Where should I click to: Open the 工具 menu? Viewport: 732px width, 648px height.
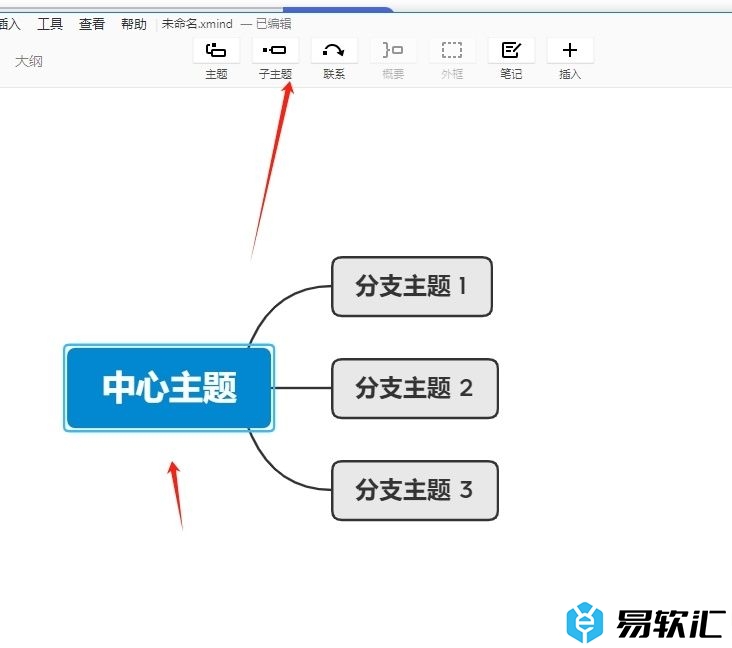(50, 24)
